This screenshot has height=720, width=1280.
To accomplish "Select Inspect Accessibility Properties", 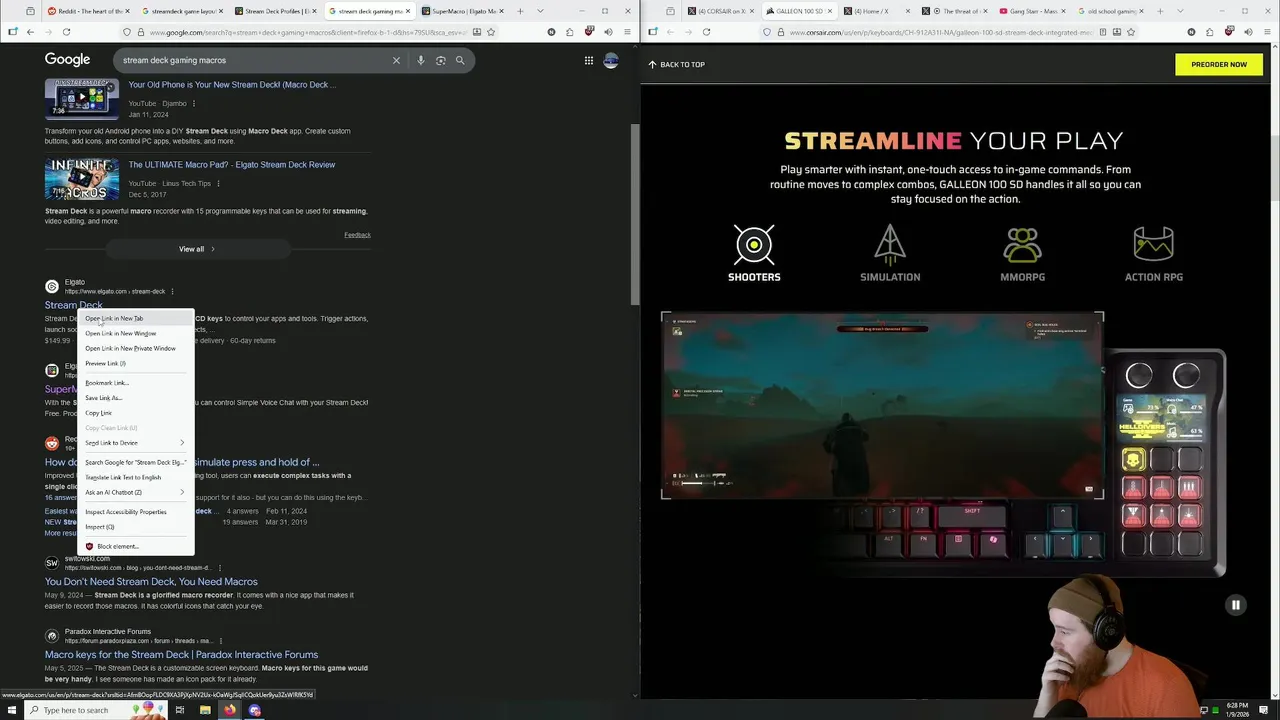I will point(135,512).
